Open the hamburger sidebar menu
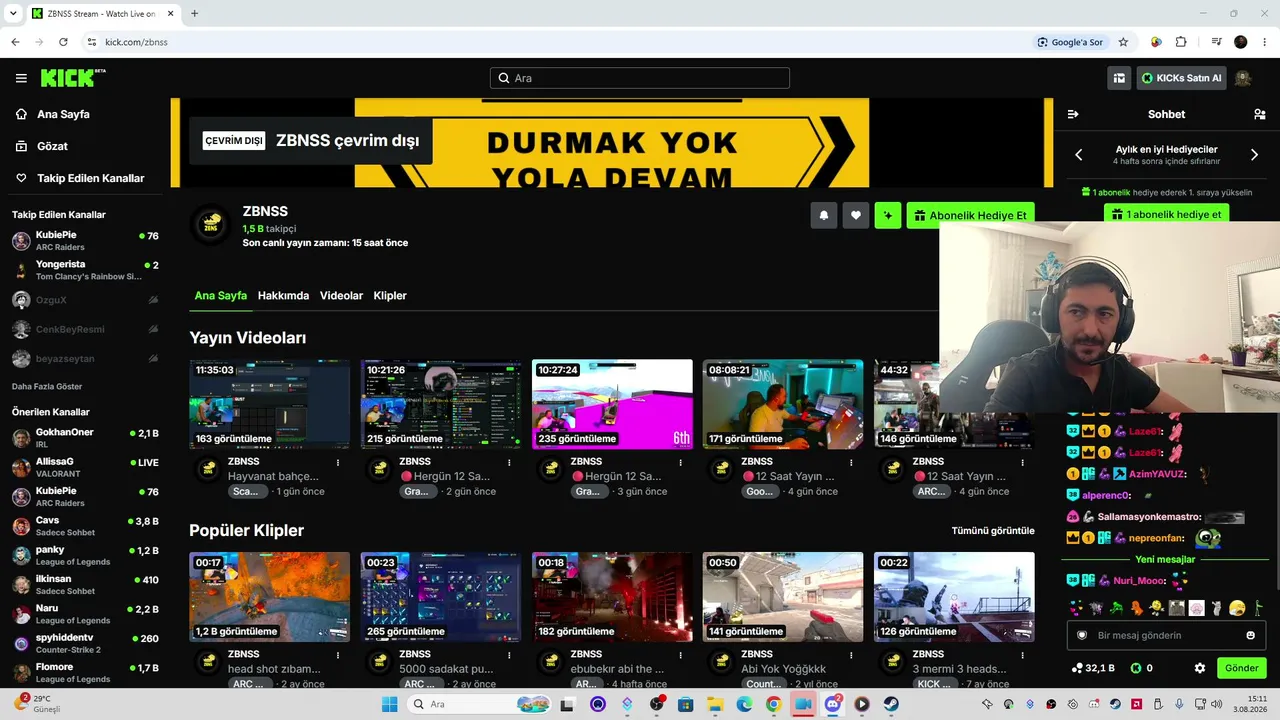 [21, 78]
